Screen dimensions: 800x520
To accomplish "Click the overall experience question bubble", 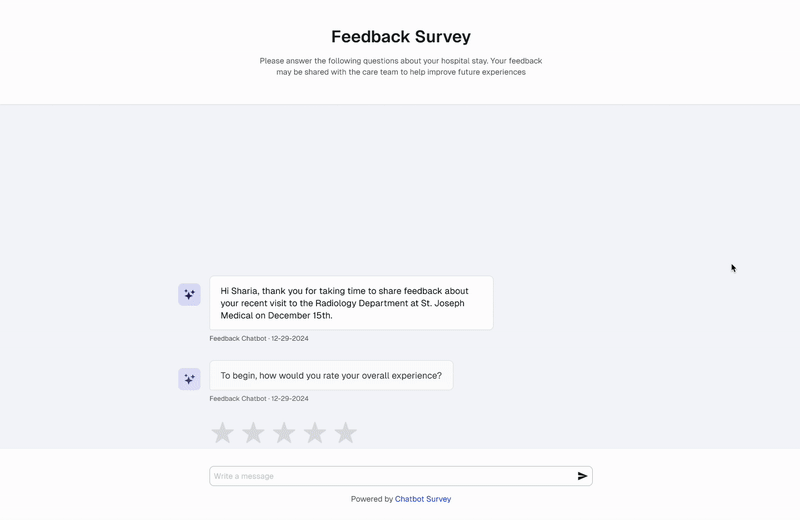I will pyautogui.click(x=331, y=376).
